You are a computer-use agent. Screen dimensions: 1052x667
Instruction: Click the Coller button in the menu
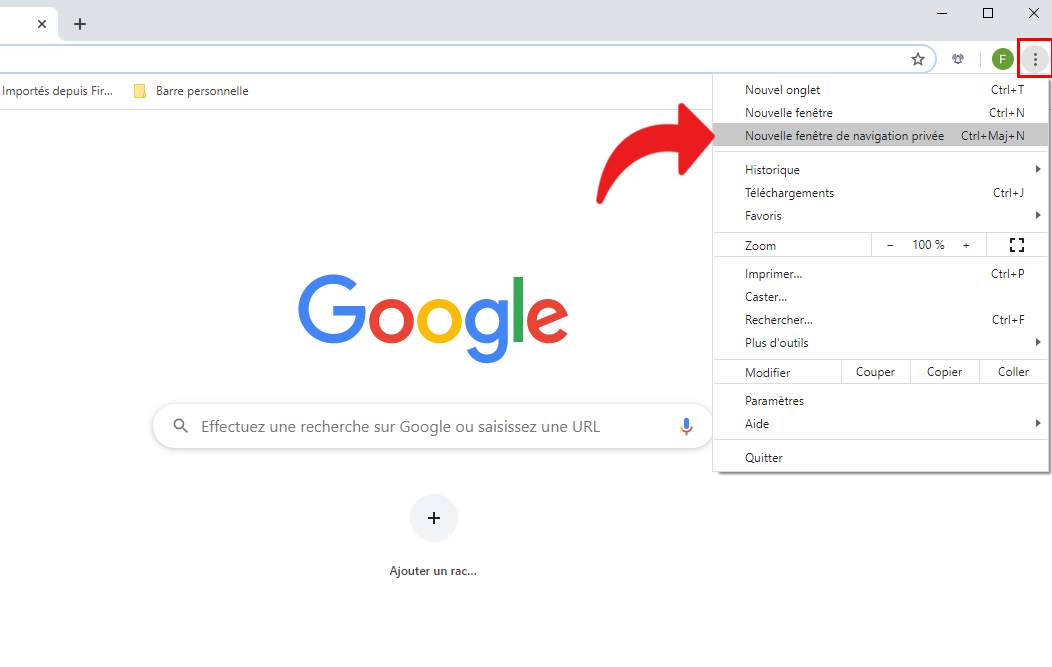pos(1013,372)
